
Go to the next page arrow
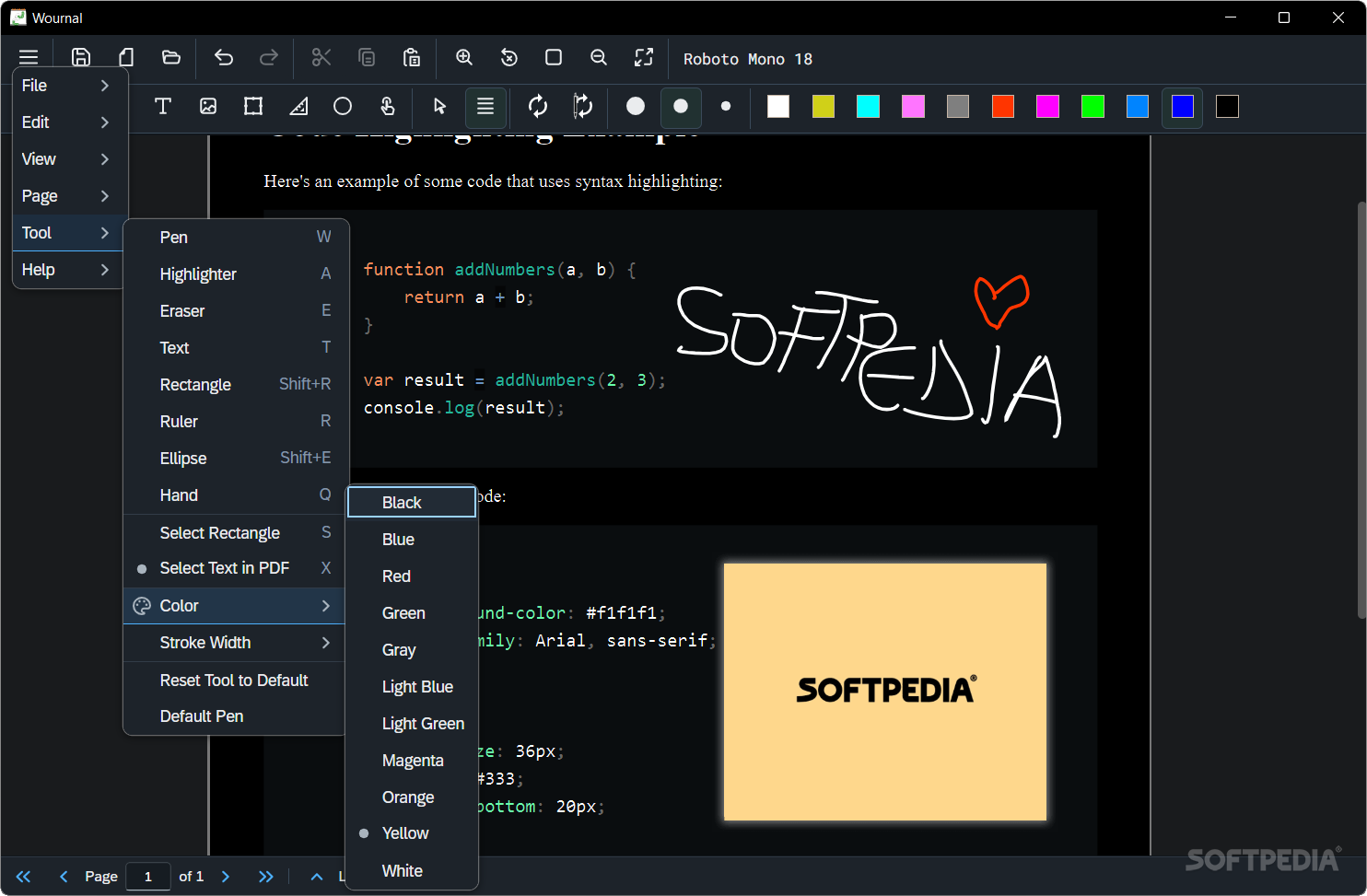click(x=226, y=877)
